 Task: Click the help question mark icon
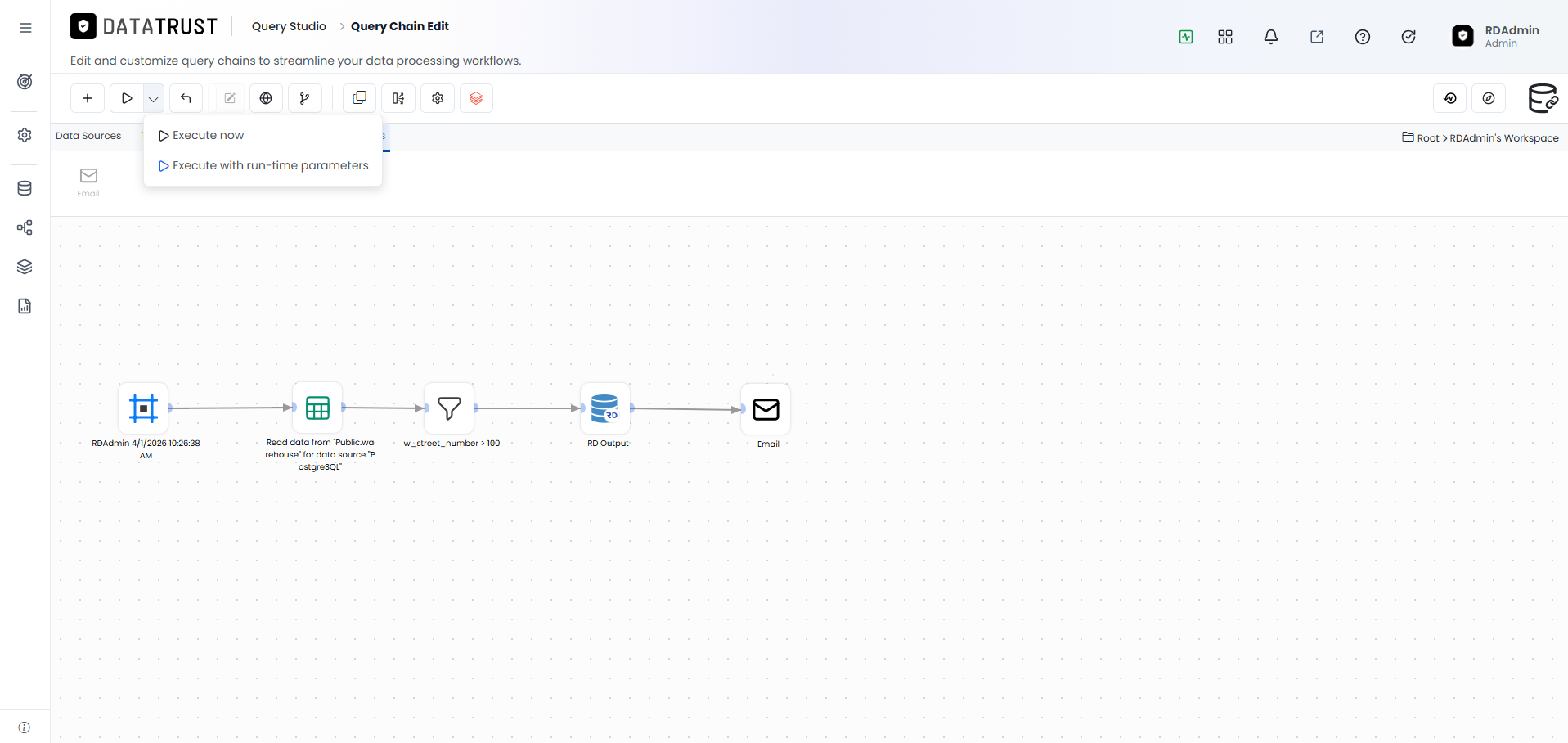[1363, 37]
